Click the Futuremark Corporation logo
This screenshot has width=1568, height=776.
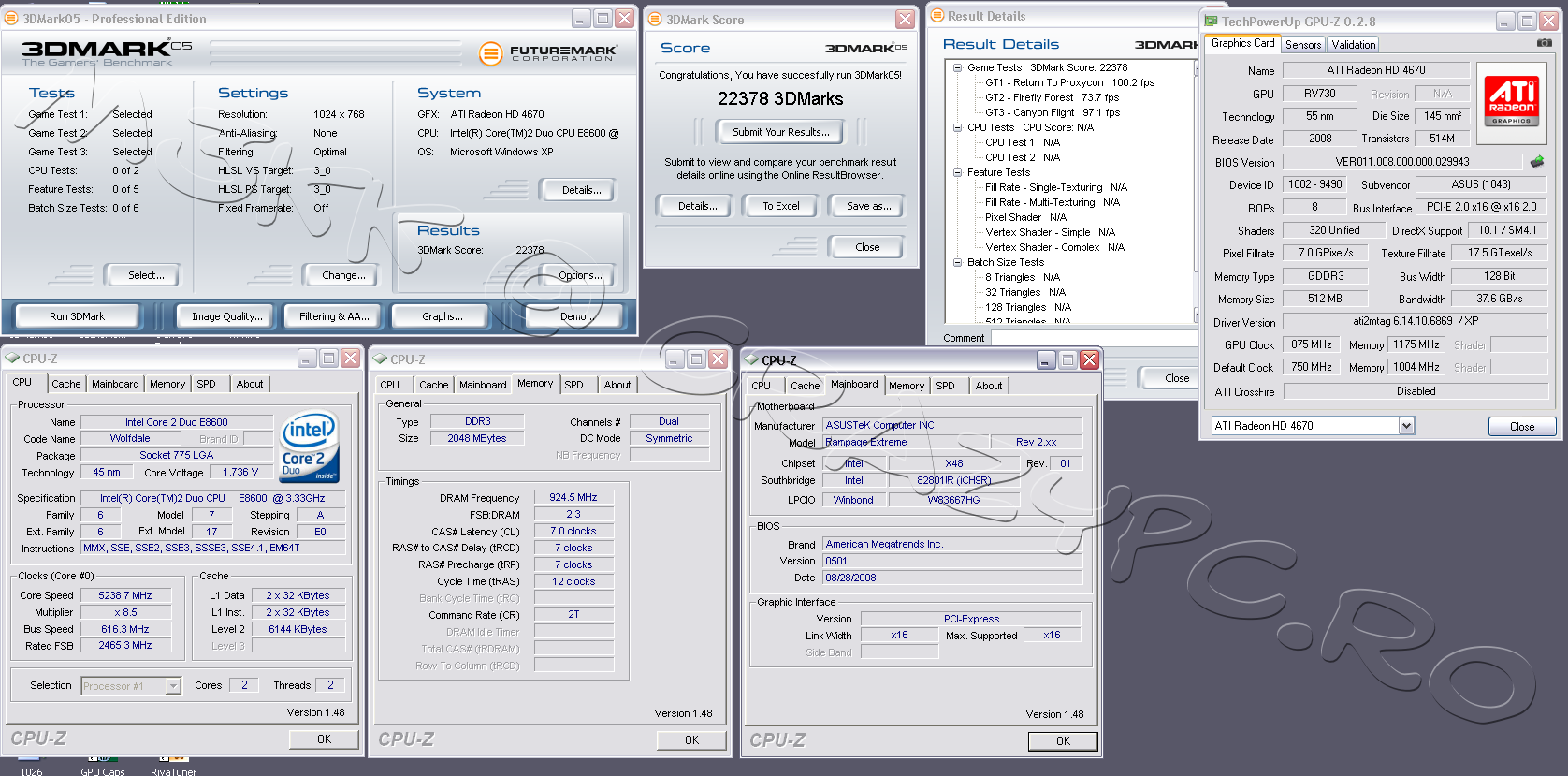pyautogui.click(x=547, y=54)
